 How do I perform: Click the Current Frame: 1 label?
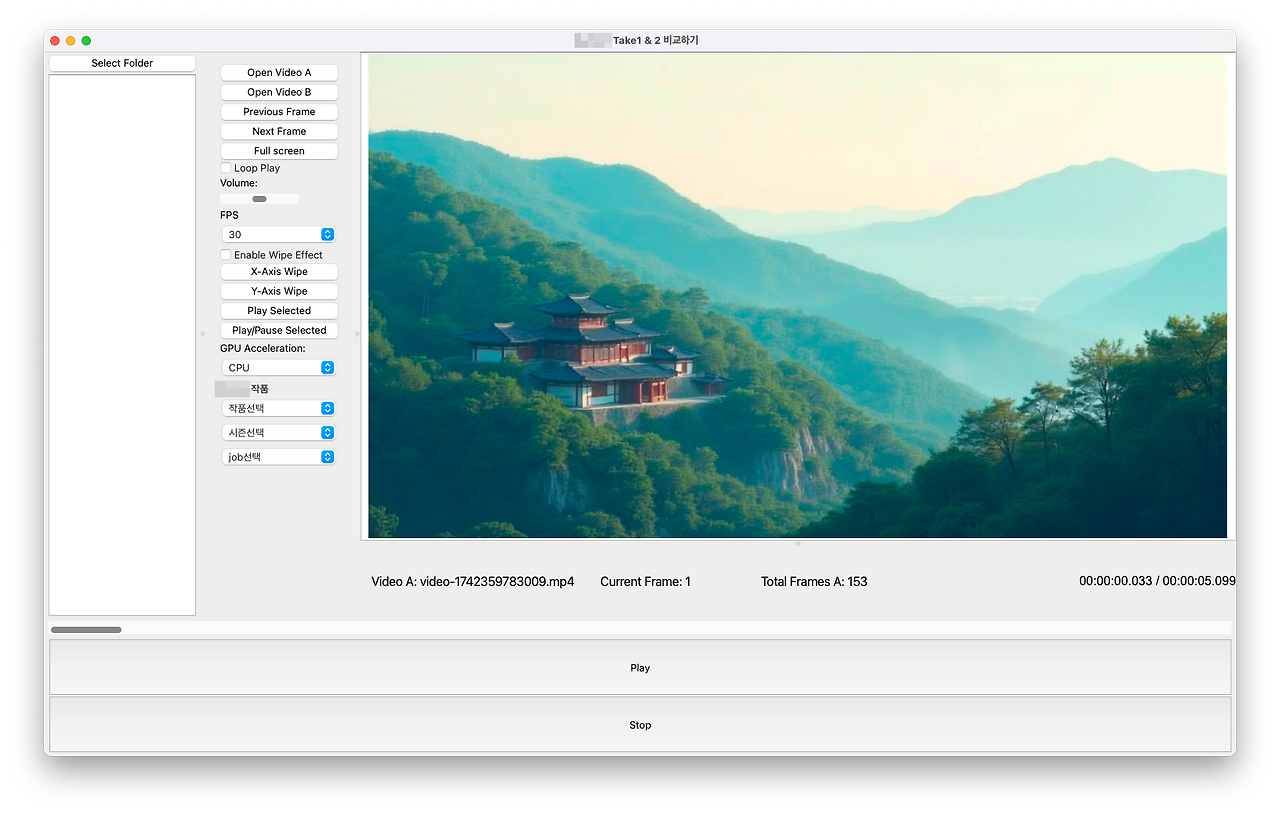(x=645, y=581)
